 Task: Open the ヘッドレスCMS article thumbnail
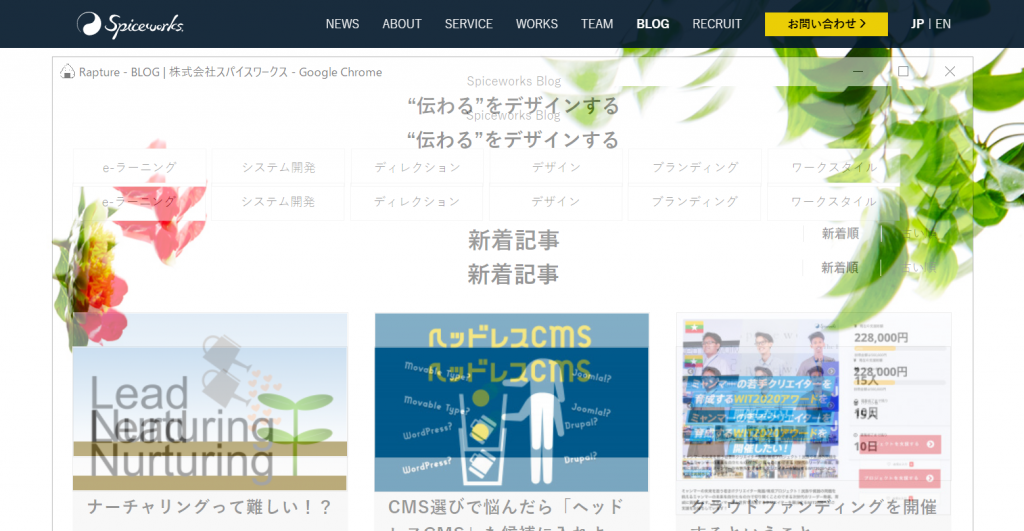click(x=511, y=402)
